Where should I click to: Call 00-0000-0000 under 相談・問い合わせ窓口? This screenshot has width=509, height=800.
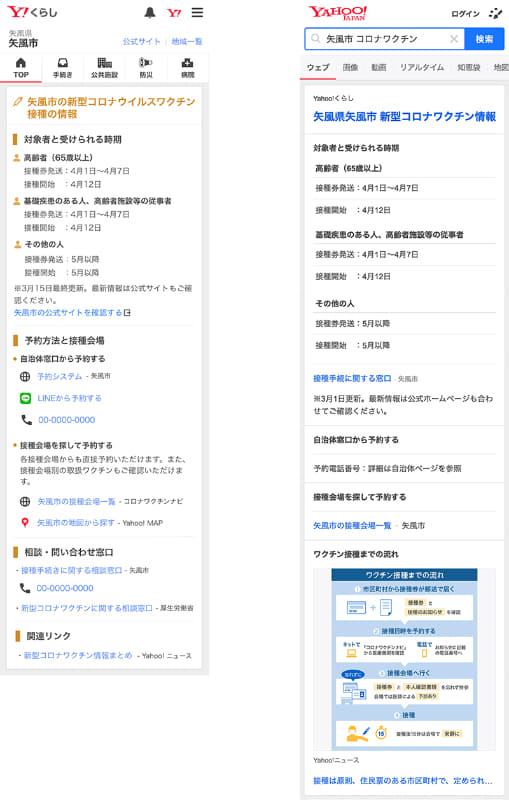pos(65,588)
